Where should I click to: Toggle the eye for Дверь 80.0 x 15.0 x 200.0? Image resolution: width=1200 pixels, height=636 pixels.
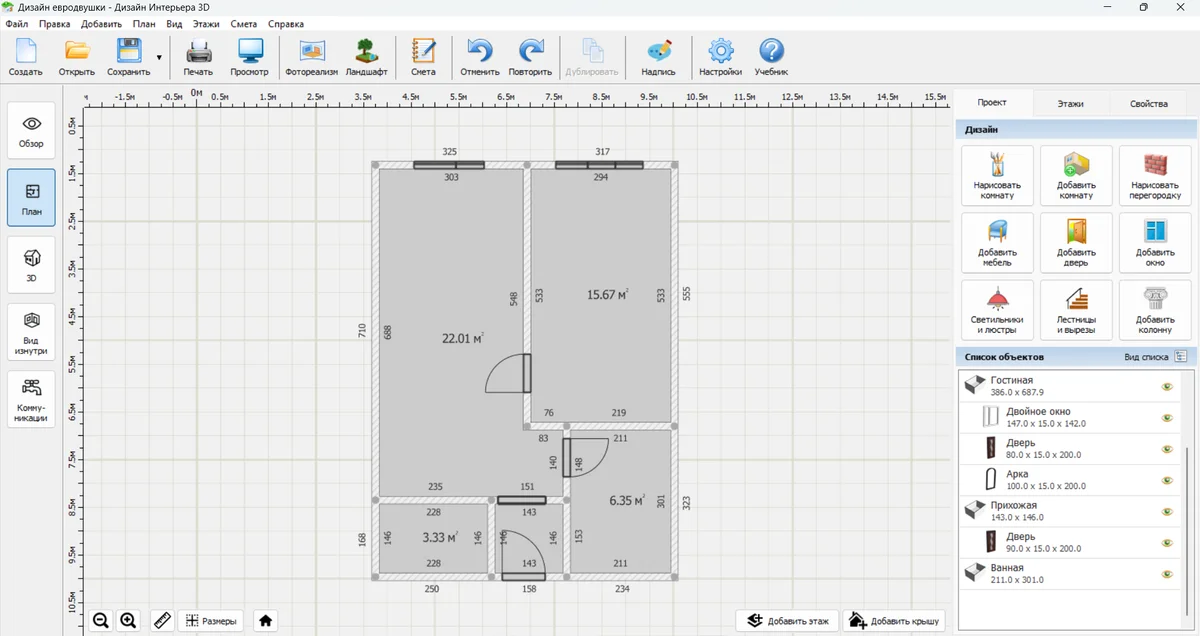tap(1166, 449)
